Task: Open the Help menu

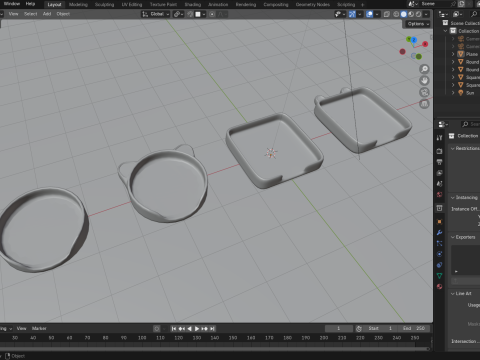Action: tap(30, 4)
